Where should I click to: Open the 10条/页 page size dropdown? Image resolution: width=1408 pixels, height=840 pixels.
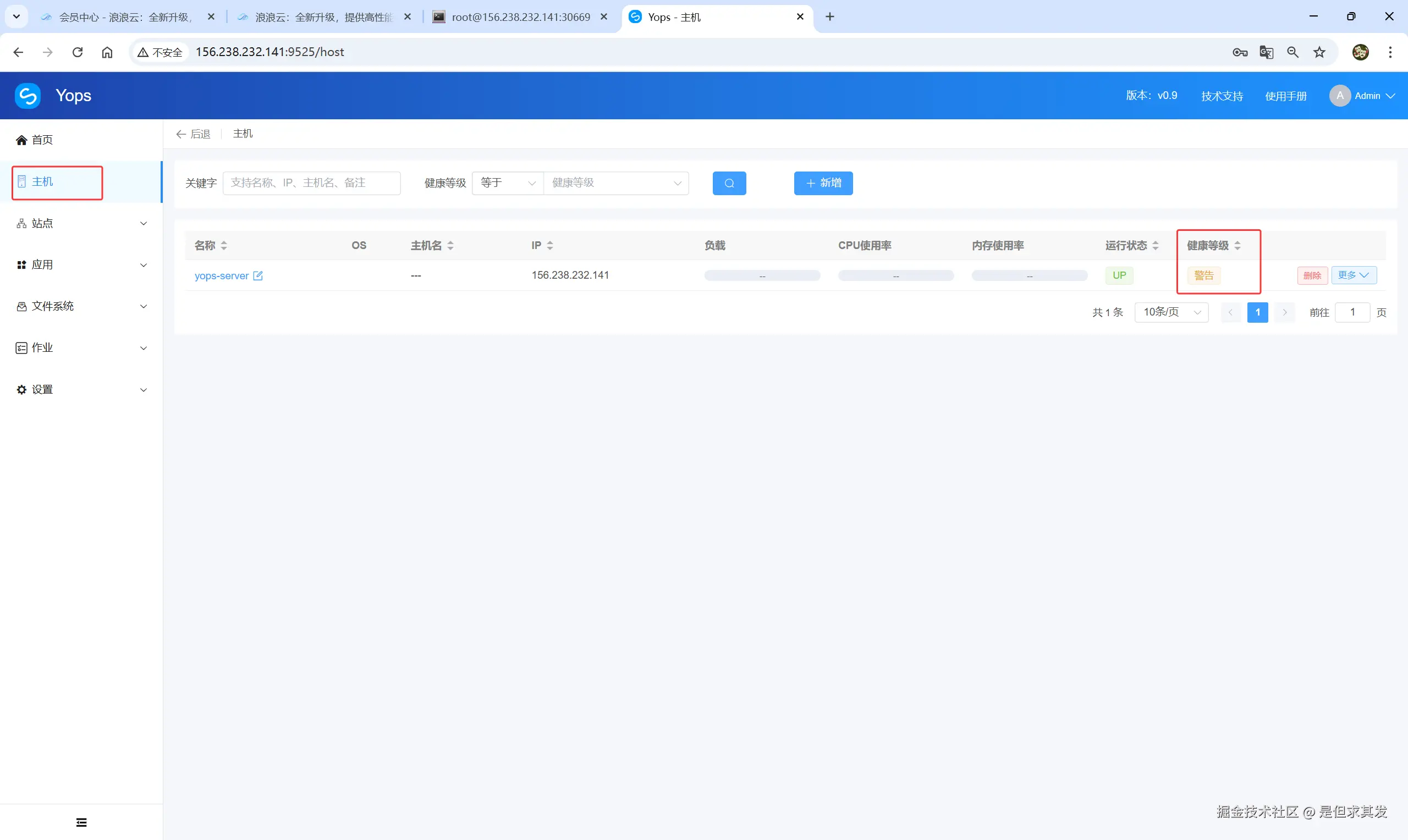1171,312
